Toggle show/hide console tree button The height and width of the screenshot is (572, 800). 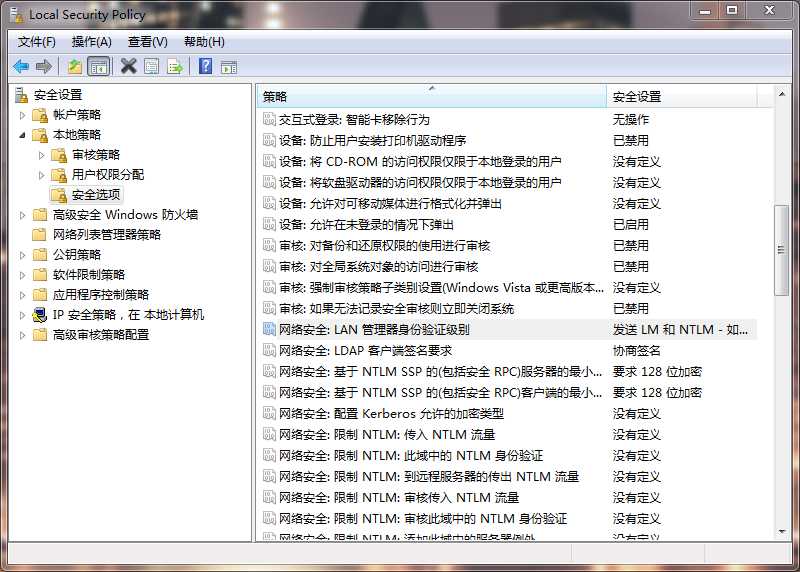tap(98, 66)
